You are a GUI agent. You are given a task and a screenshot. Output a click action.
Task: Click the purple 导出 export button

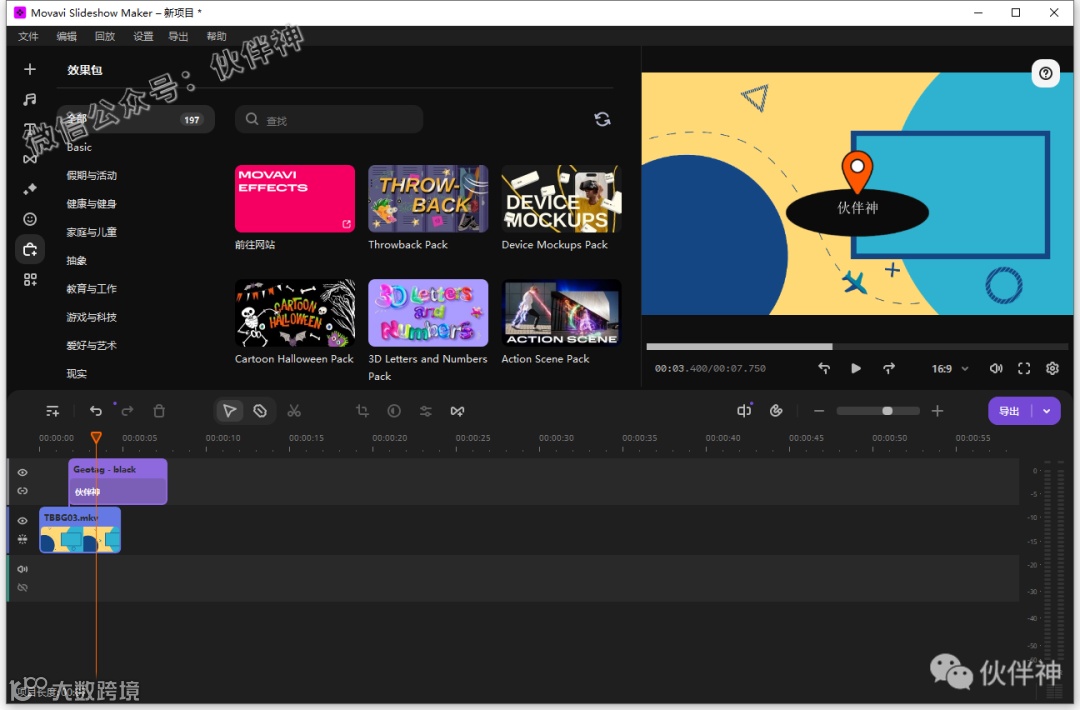(1010, 411)
